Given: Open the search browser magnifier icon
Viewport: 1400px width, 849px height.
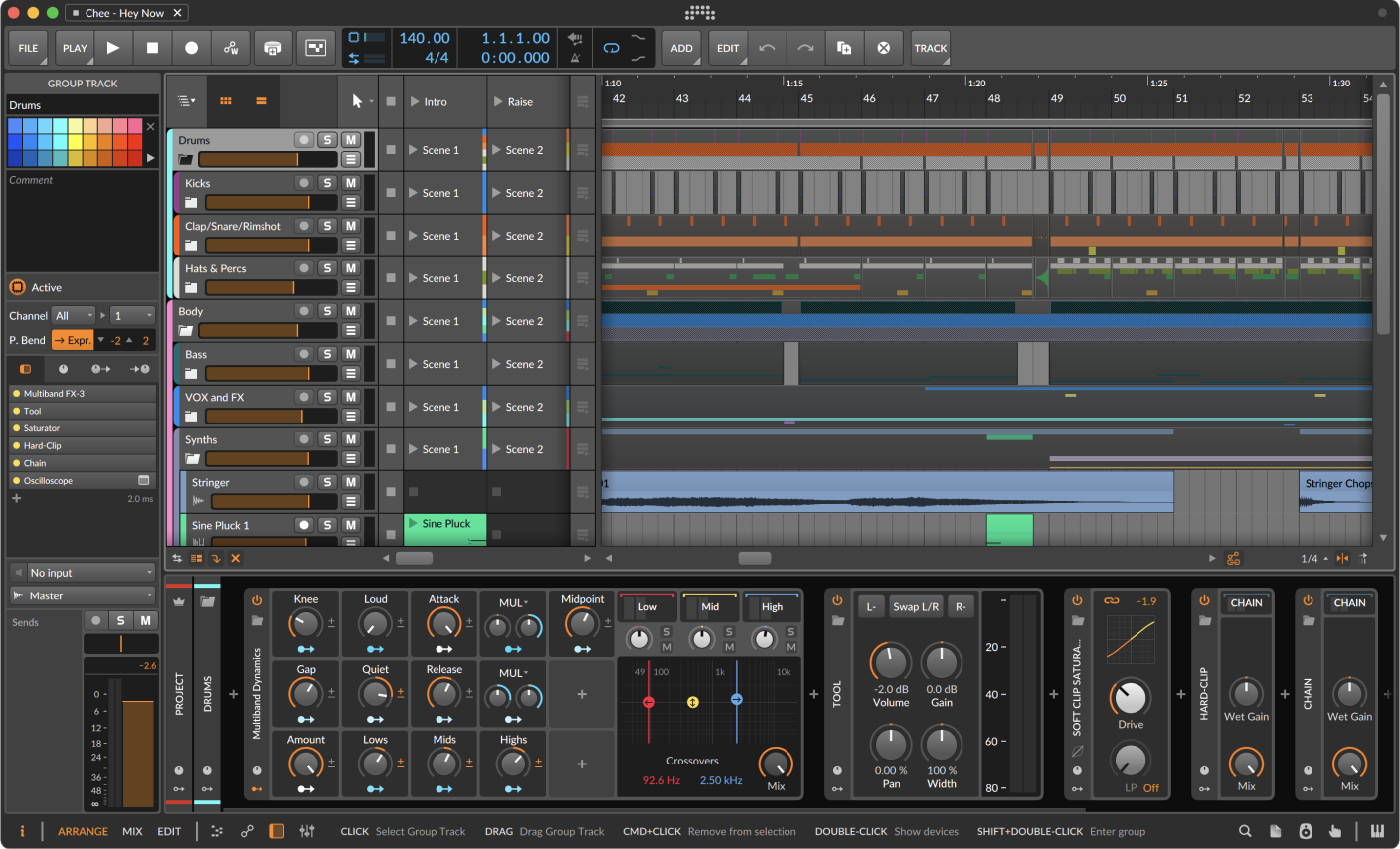Looking at the screenshot, I should 1245,831.
